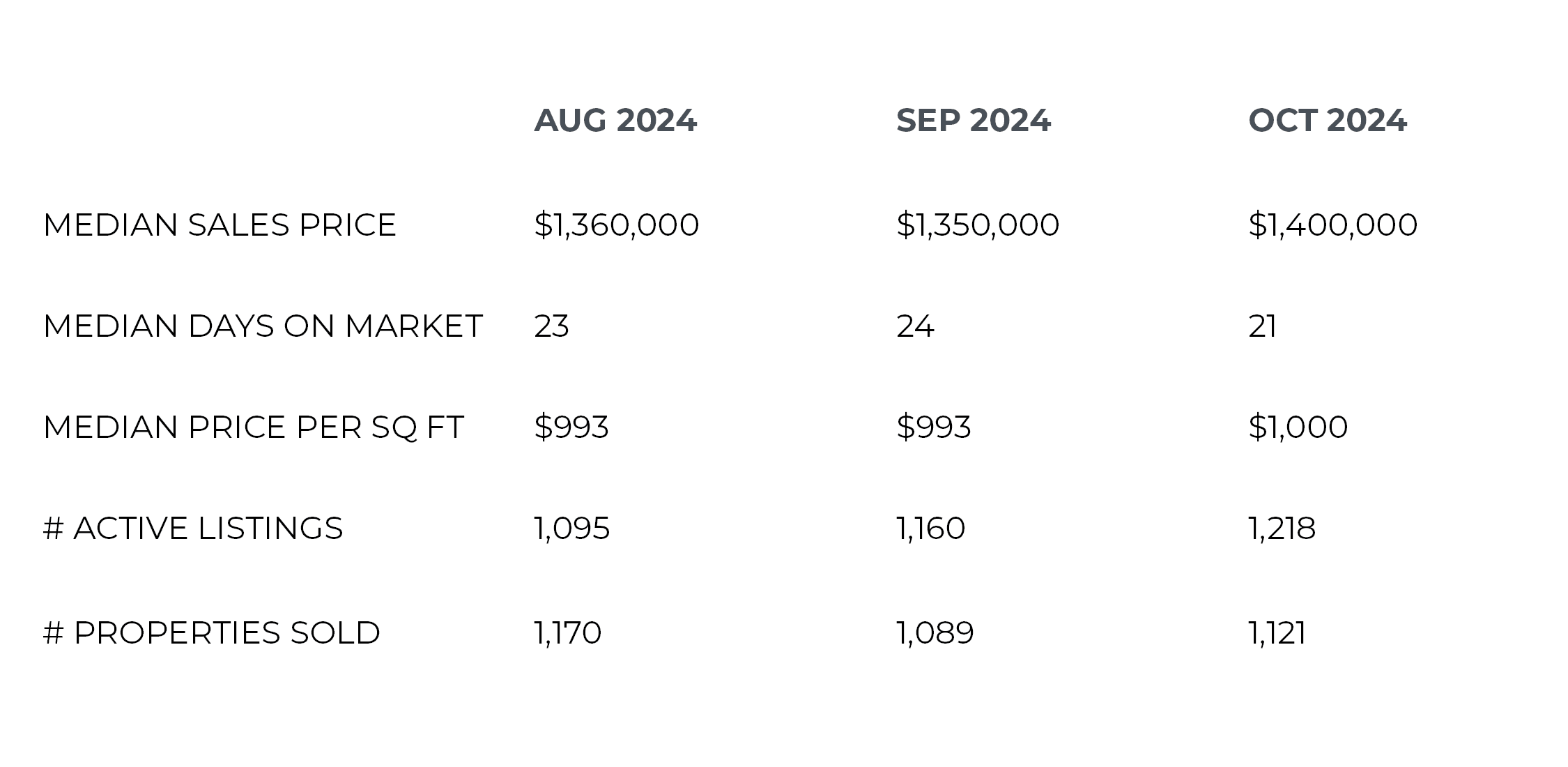
Task: Click the # Active Listings row label
Action: point(193,528)
